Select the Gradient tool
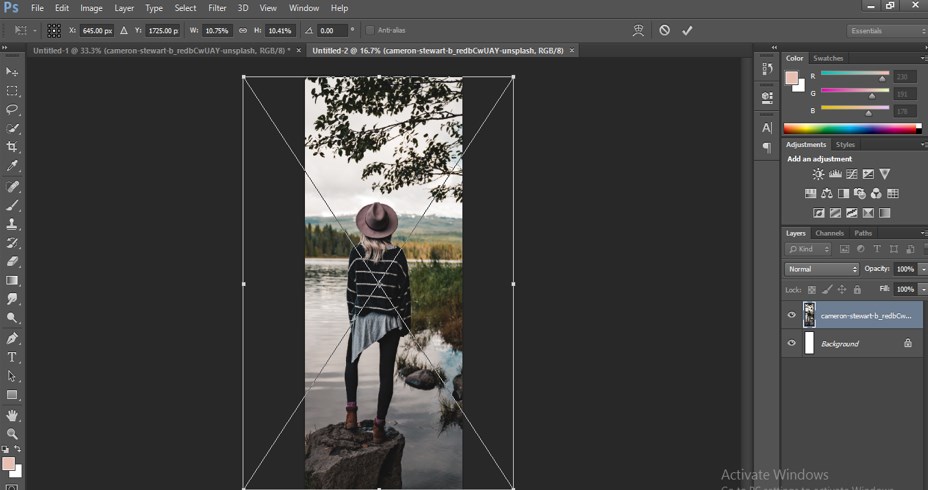Viewport: 928px width, 490px height. (12, 281)
